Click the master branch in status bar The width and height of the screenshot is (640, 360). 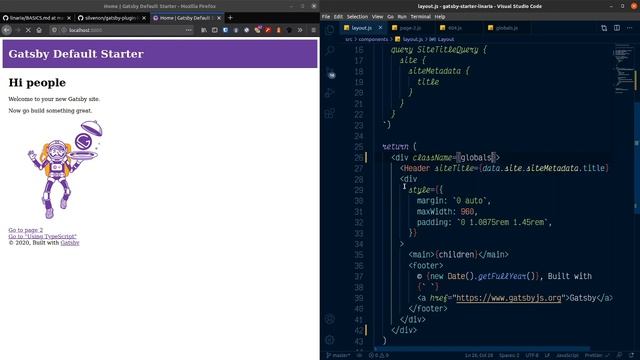pos(338,356)
